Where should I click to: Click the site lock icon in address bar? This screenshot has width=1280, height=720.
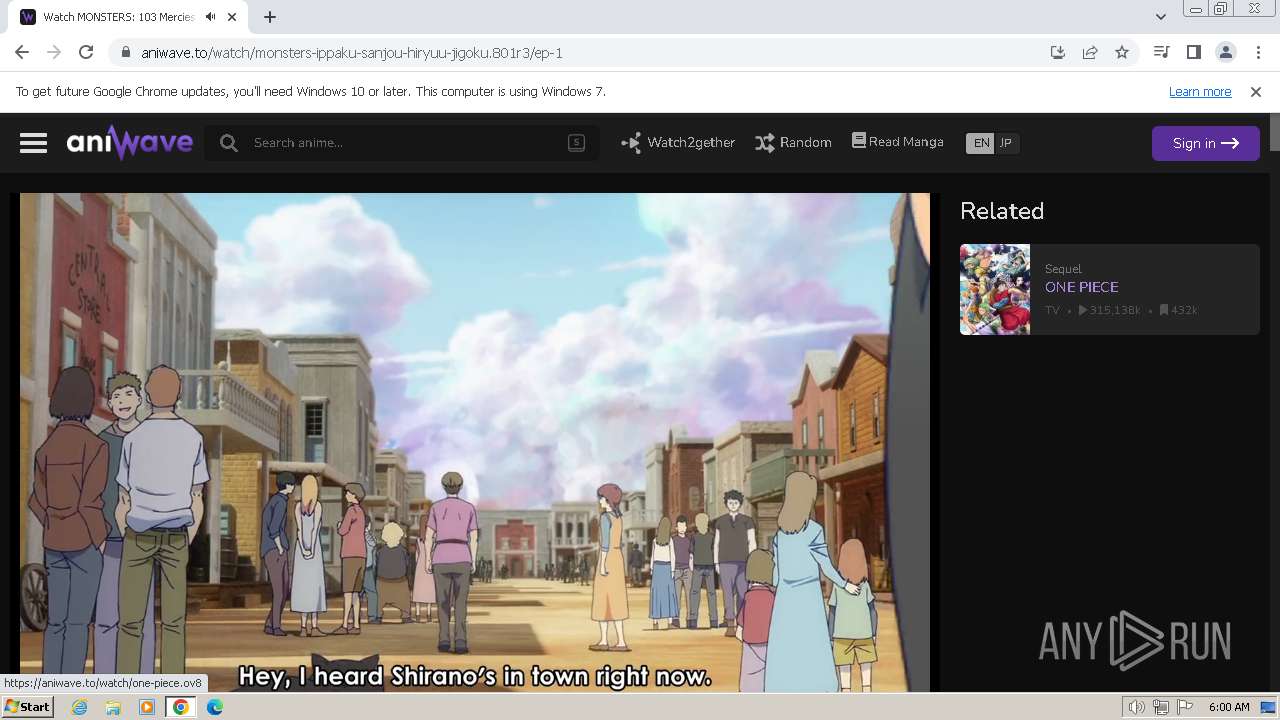pos(125,53)
